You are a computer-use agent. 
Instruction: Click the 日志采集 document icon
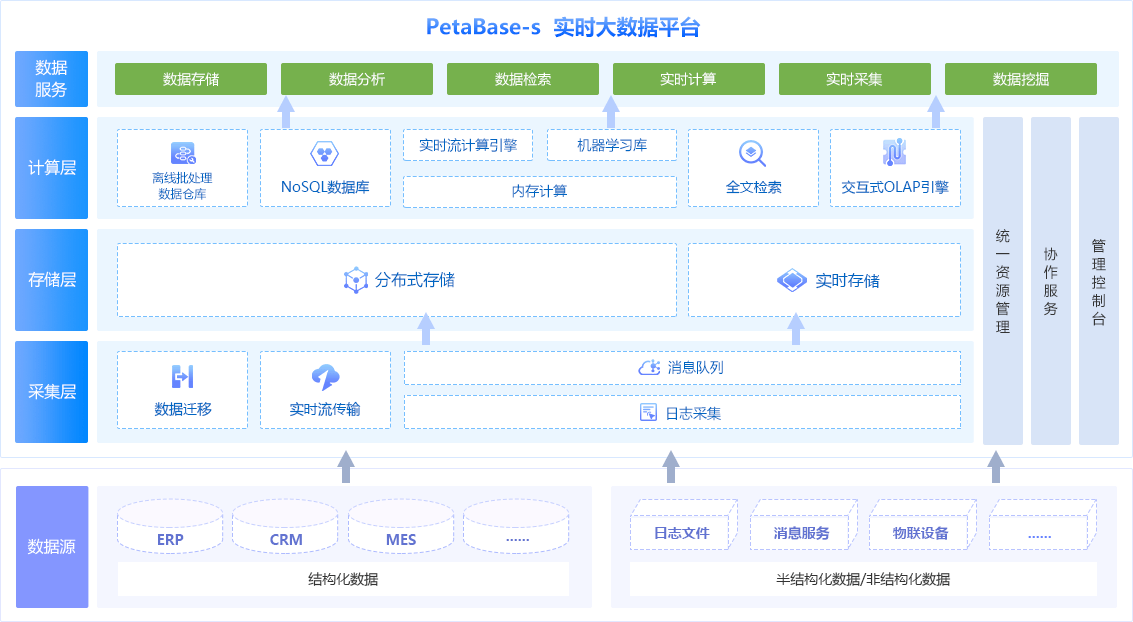(649, 412)
